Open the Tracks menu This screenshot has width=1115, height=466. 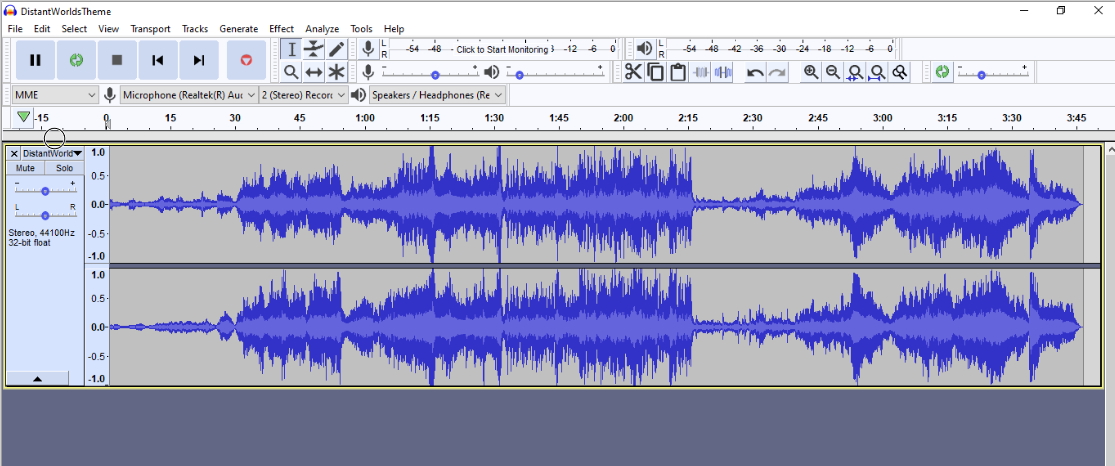[195, 28]
